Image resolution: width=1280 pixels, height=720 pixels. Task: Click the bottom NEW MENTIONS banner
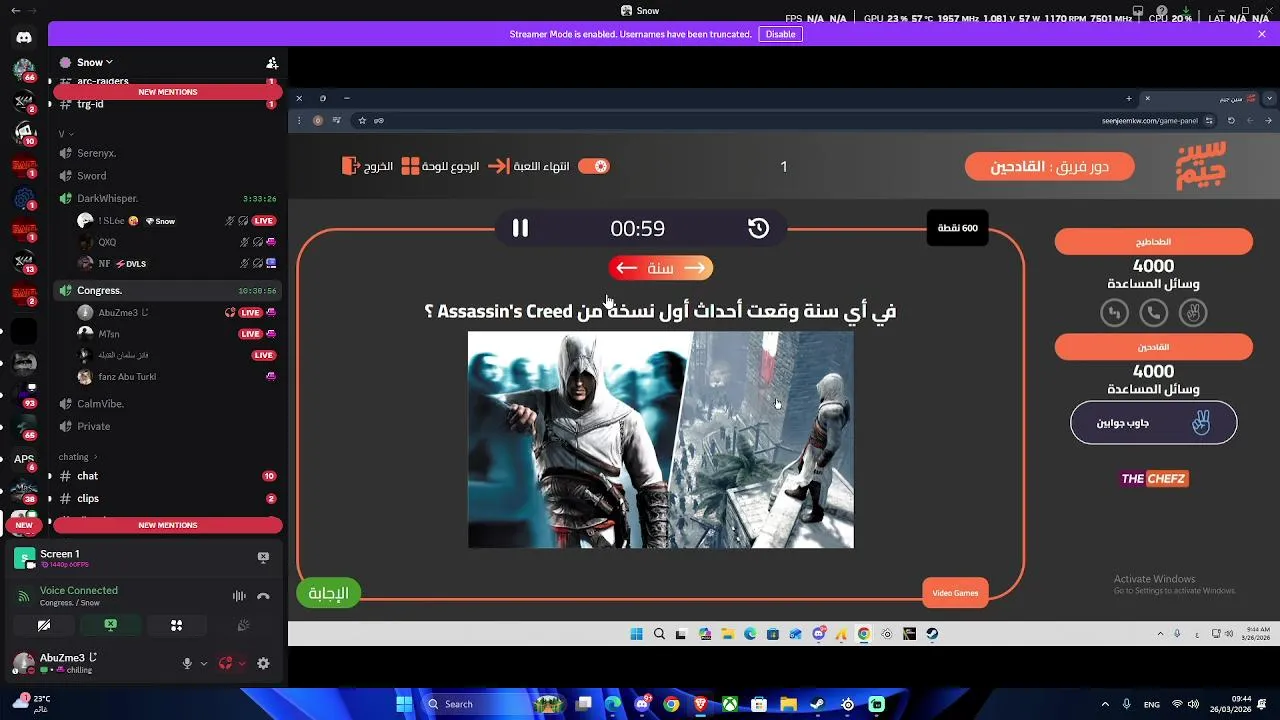(x=168, y=525)
